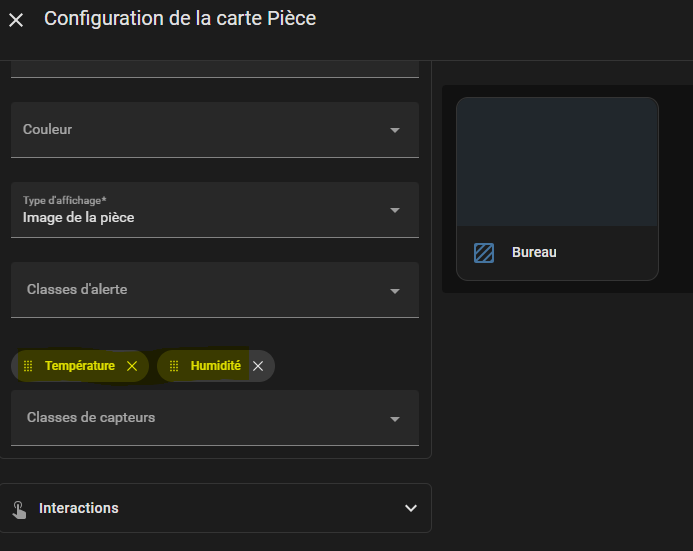Click the Bureau card preview image

pos(557,162)
